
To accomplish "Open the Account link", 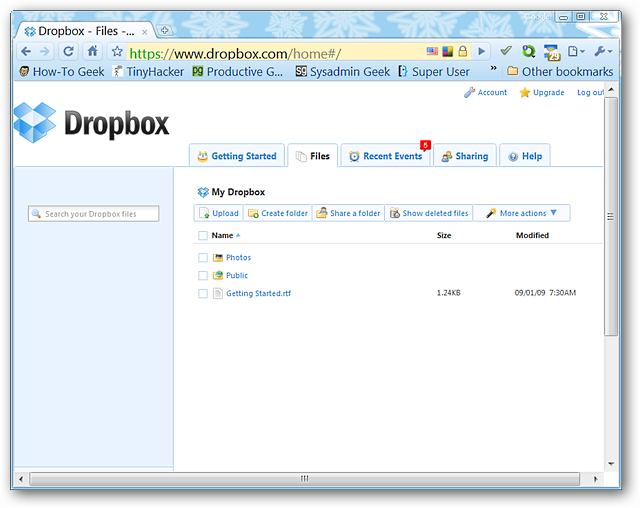I will (x=485, y=93).
